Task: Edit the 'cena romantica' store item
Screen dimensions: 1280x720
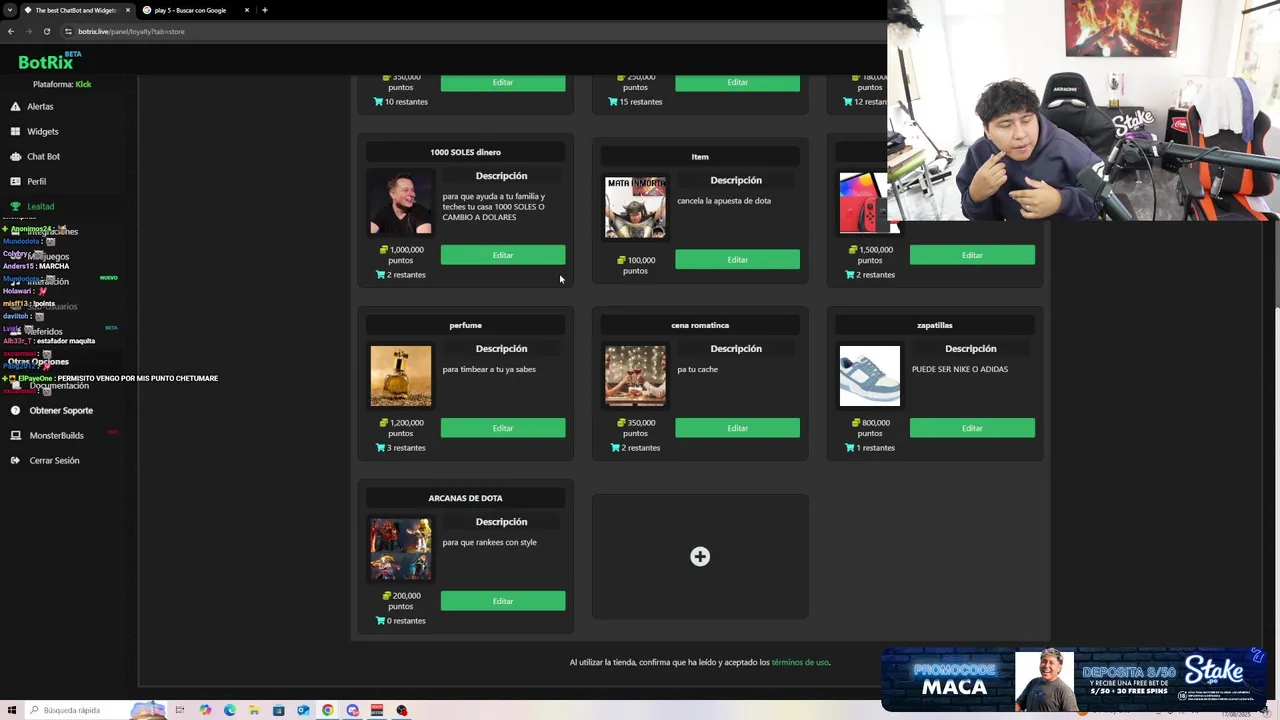Action: pos(737,428)
